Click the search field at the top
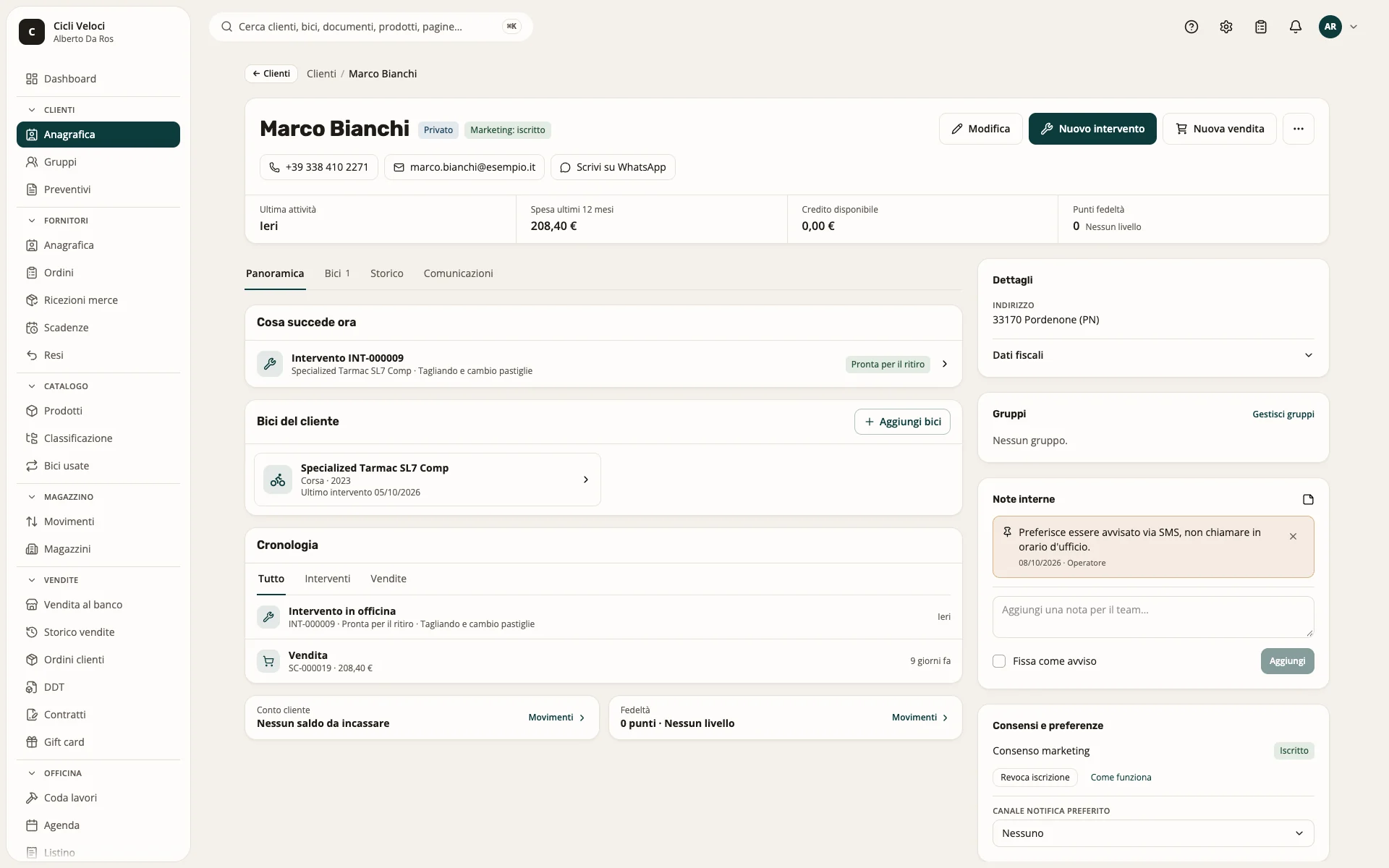Image resolution: width=1389 pixels, height=868 pixels. tap(371, 27)
